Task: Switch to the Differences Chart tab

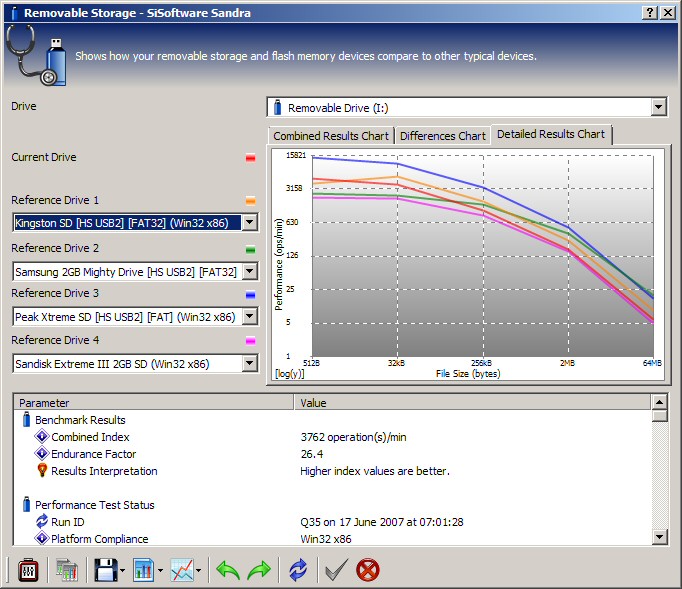Action: pyautogui.click(x=442, y=136)
